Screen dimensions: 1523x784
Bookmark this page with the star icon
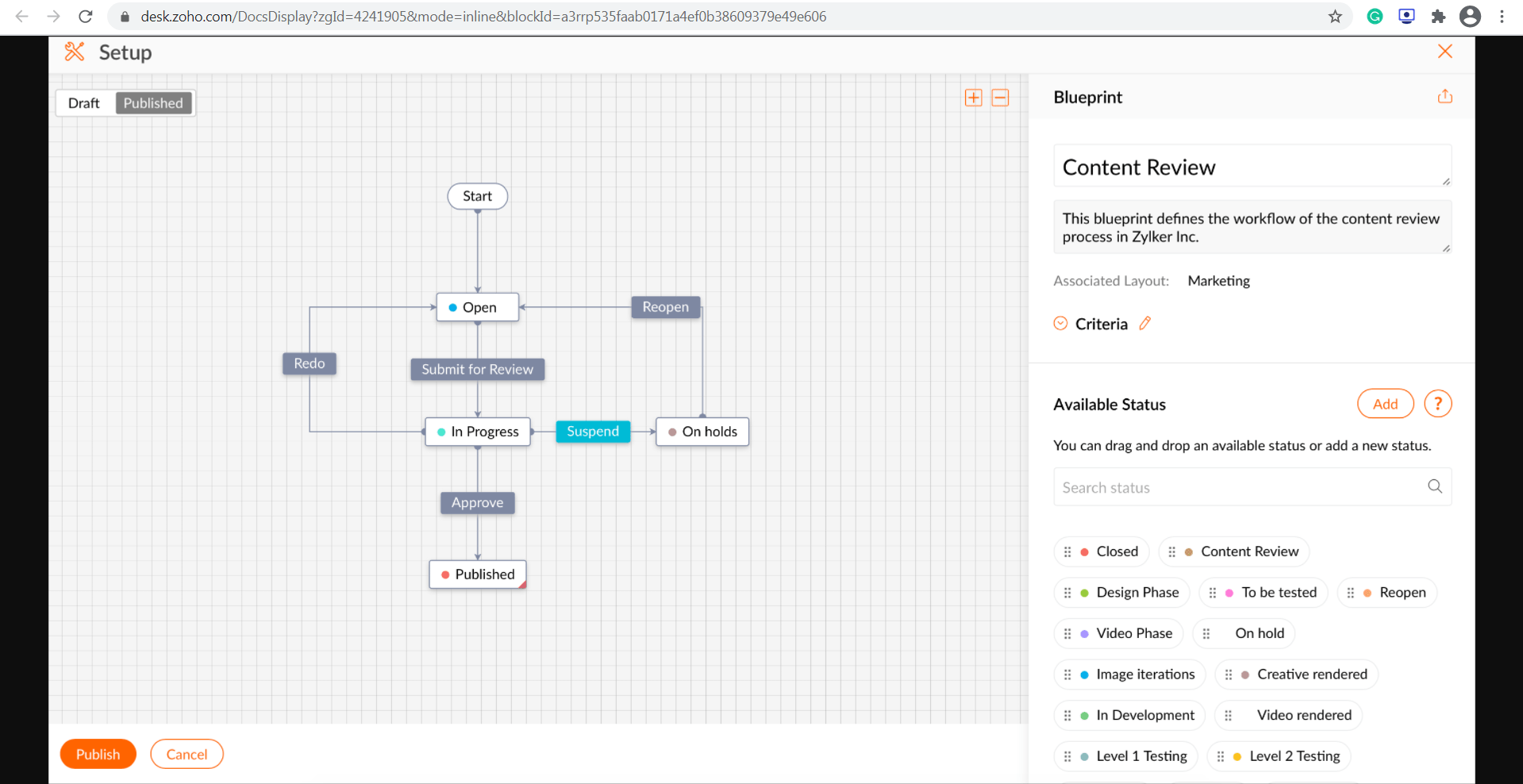pyautogui.click(x=1335, y=17)
